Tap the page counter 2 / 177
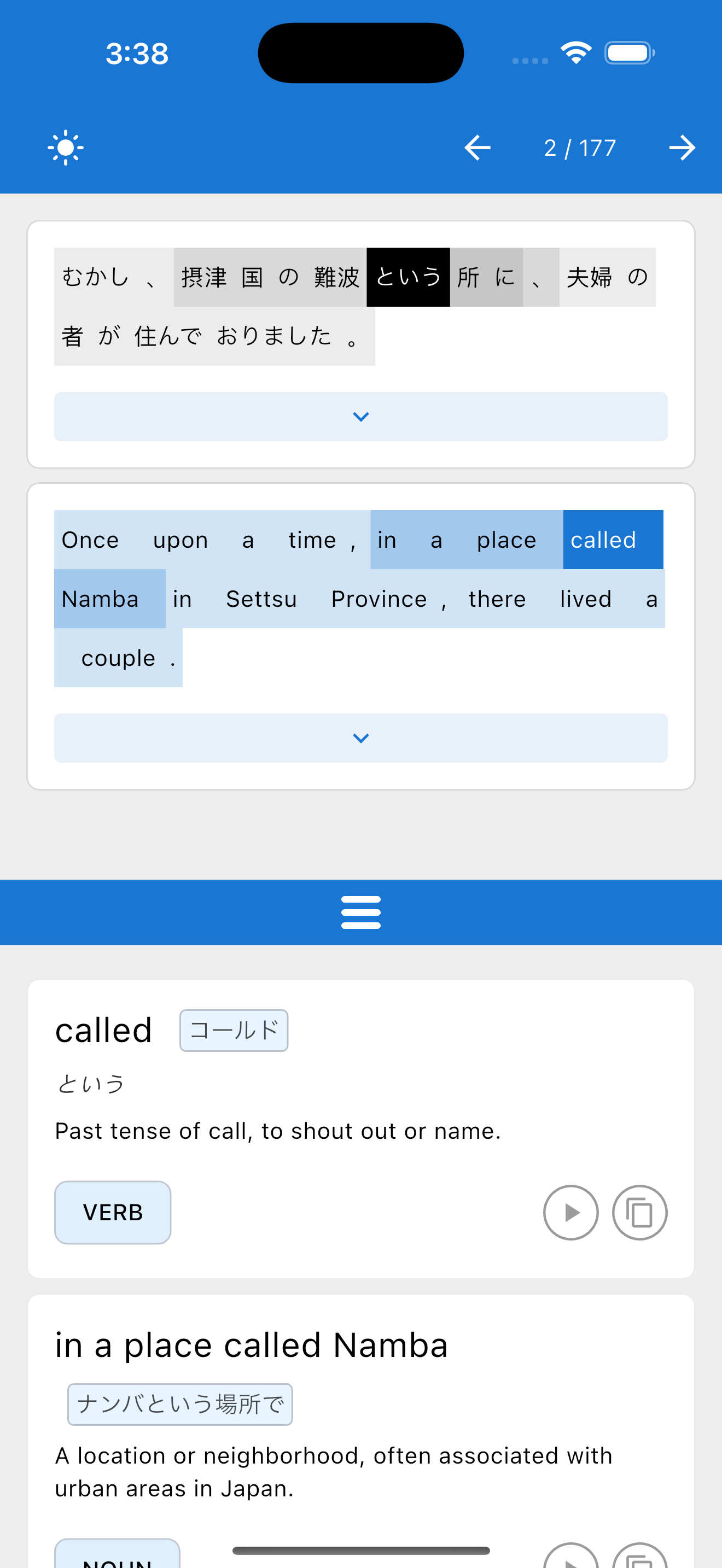 580,148
